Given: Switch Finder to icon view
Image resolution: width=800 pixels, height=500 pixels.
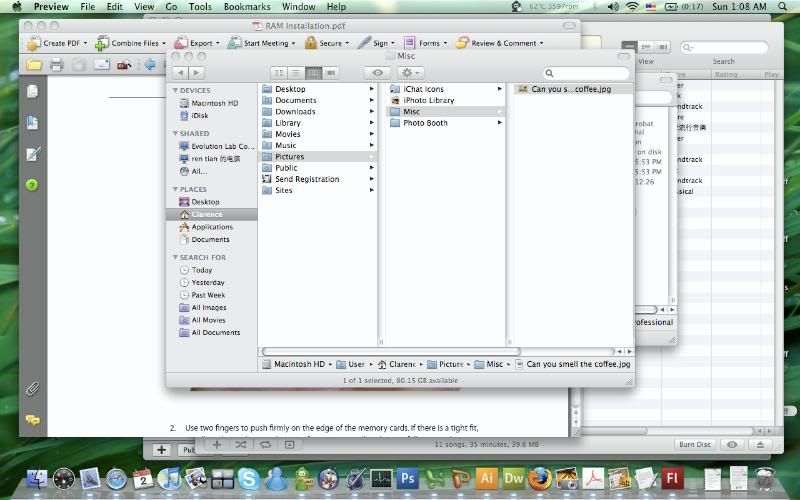Looking at the screenshot, I should click(x=279, y=73).
